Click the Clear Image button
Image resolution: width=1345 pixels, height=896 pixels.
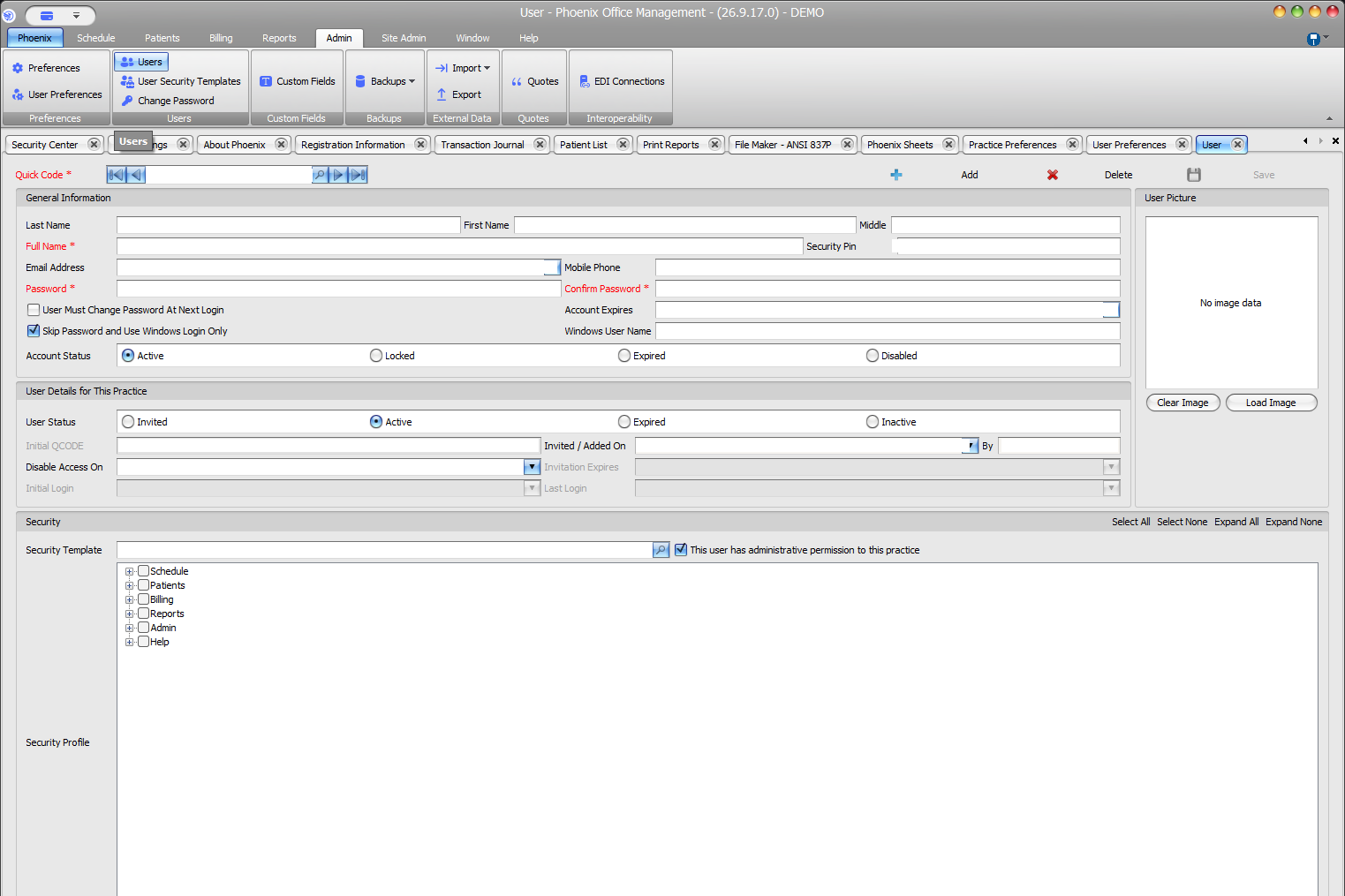[1183, 403]
